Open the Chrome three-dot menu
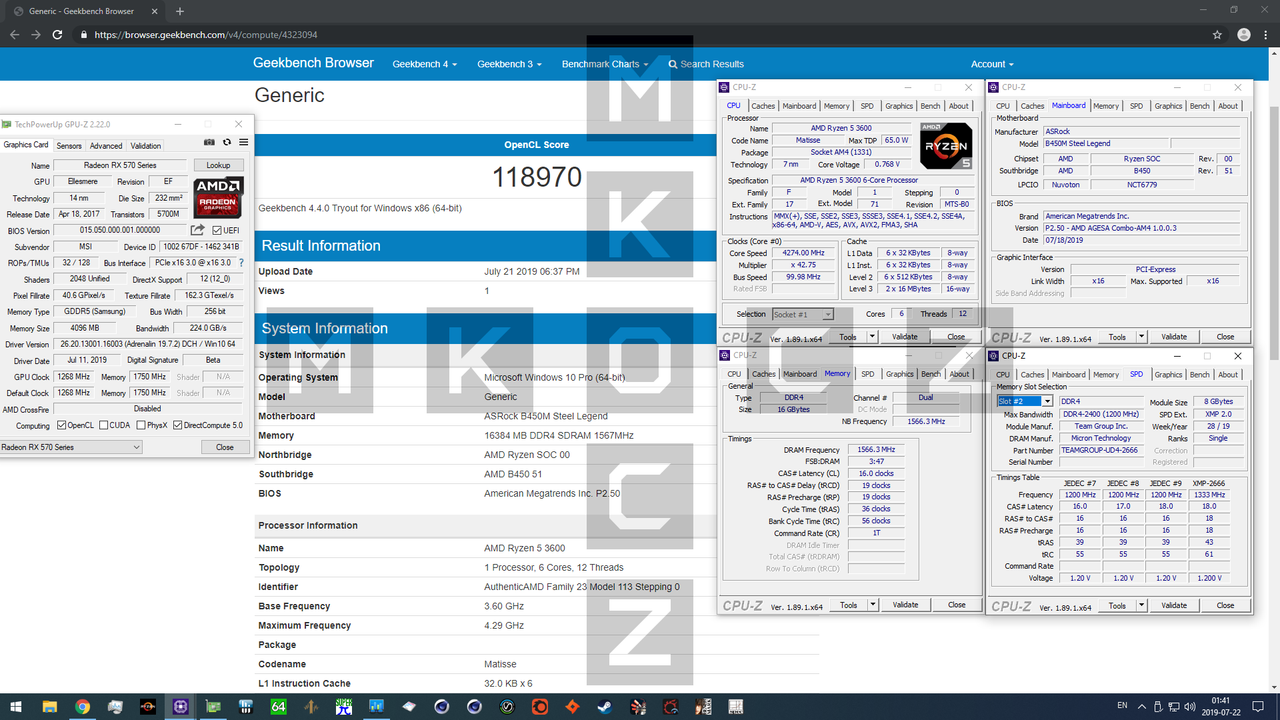This screenshot has width=1280, height=720. coord(1266,34)
